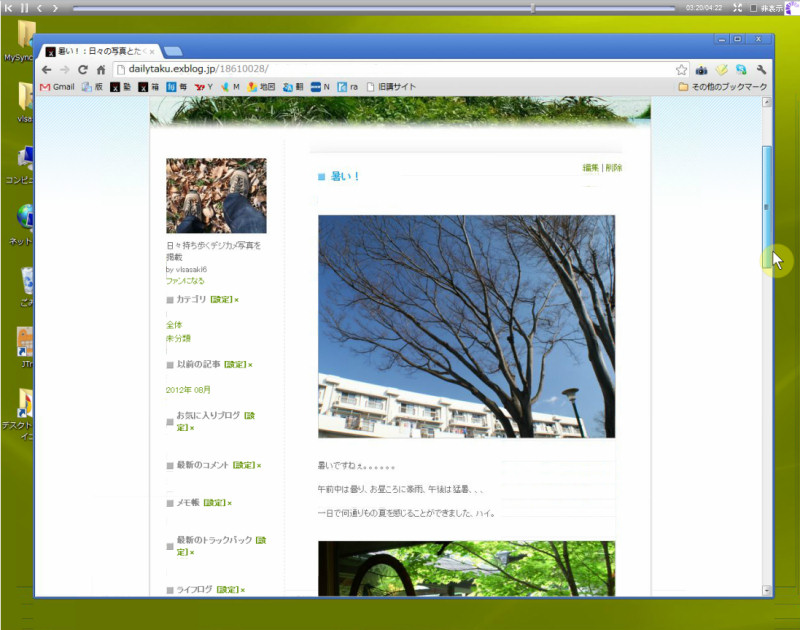800x630 pixels.
Task: Reload the page with refresh icon
Action: click(x=83, y=70)
